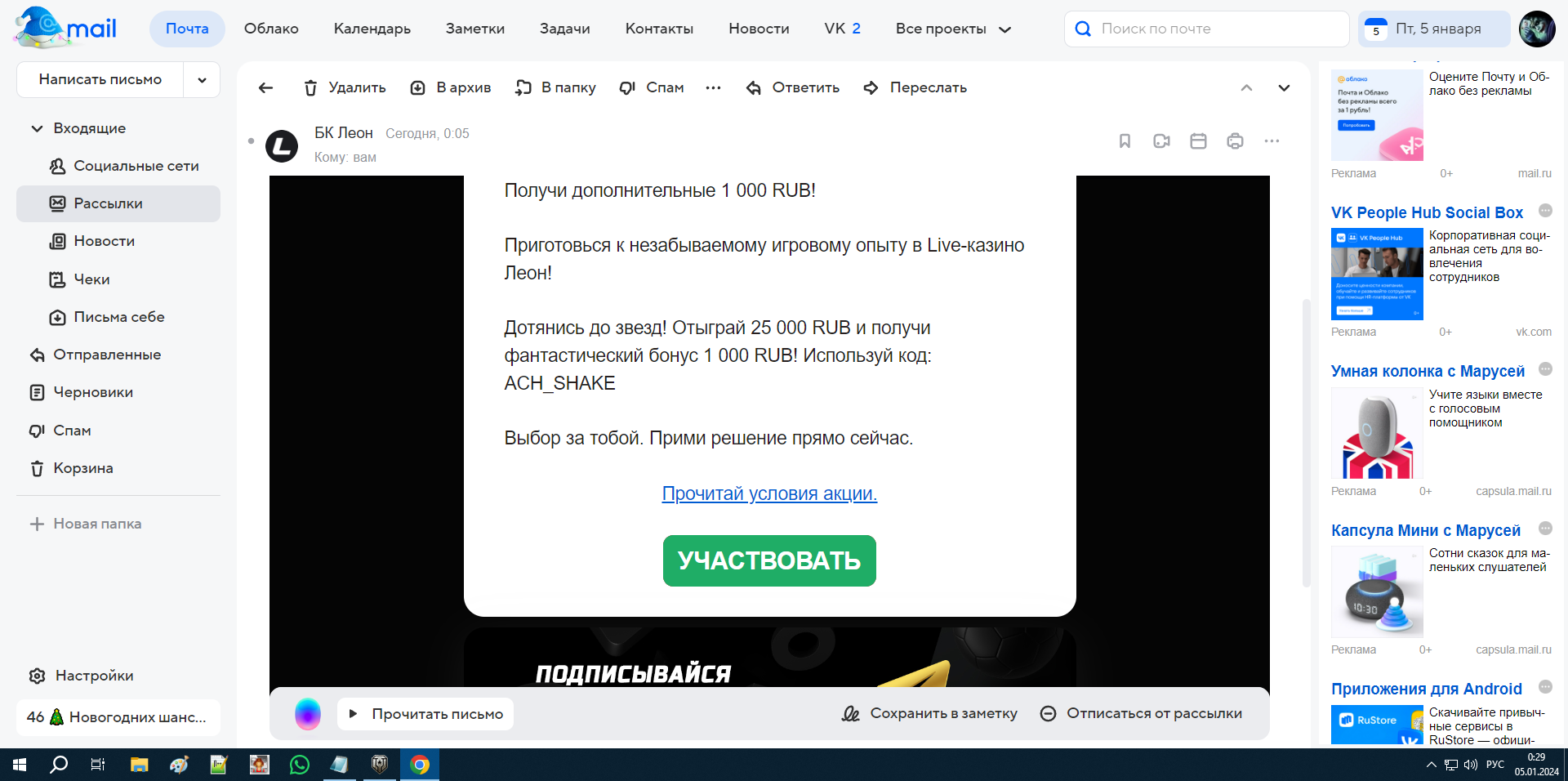Print the email using the printer icon
The width and height of the screenshot is (1568, 781).
1235,141
